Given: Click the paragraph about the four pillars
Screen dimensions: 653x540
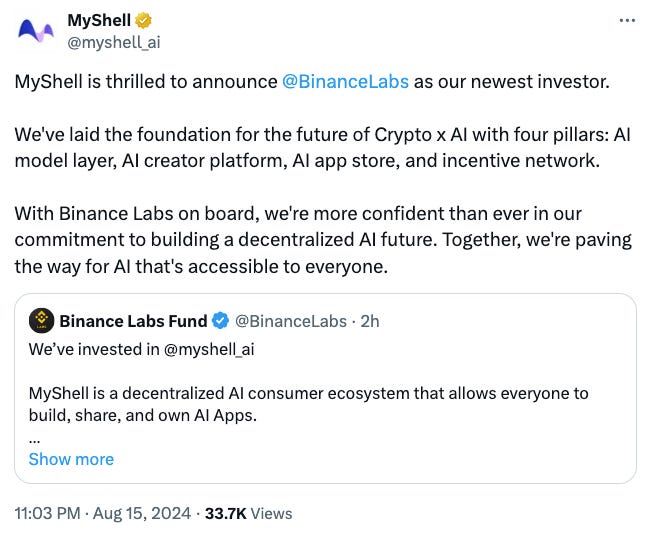Looking at the screenshot, I should tap(323, 148).
